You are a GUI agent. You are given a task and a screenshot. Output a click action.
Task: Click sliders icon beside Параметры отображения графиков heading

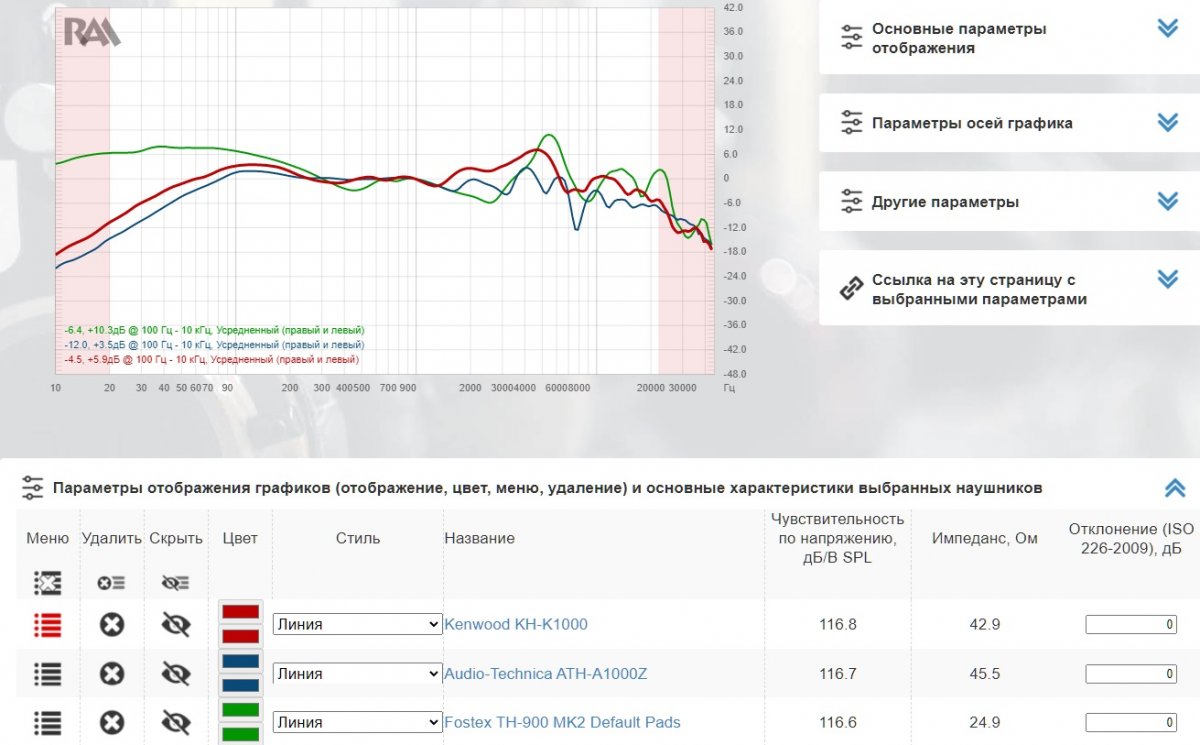(x=33, y=488)
